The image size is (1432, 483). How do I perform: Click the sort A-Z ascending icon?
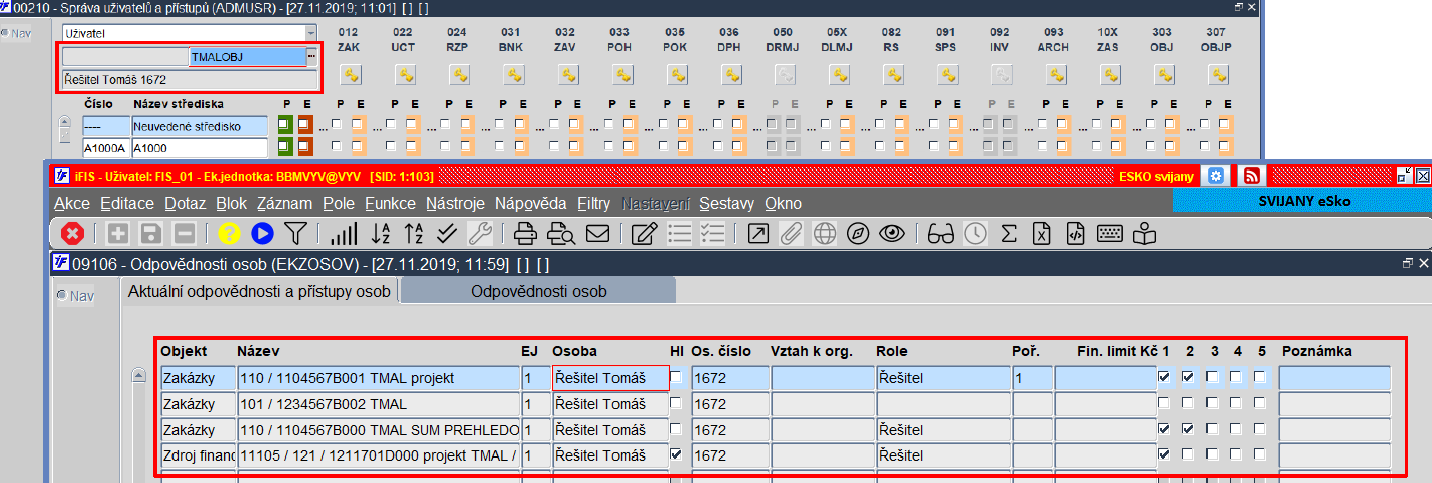[x=381, y=234]
